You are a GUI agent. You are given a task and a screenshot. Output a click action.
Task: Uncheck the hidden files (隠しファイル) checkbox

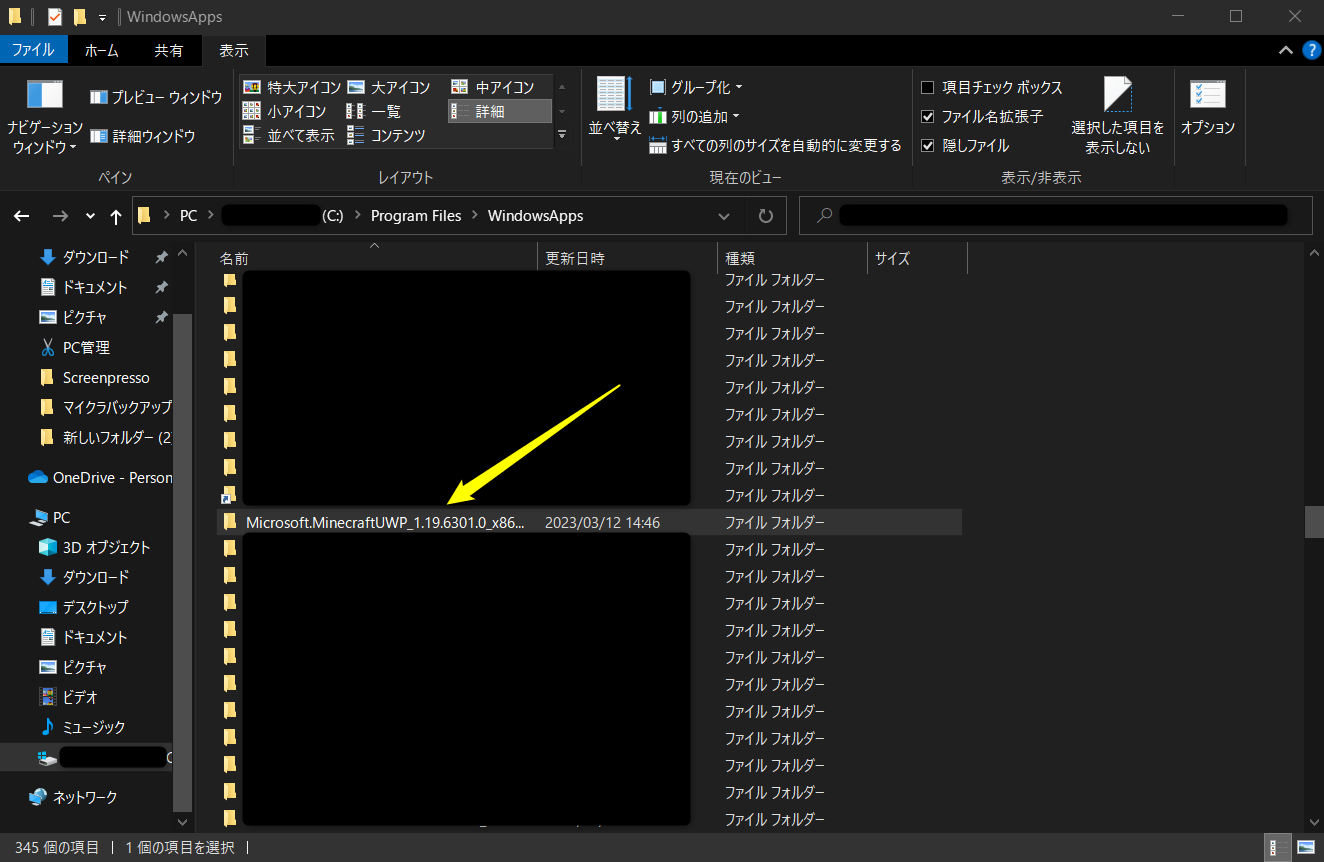pos(928,146)
